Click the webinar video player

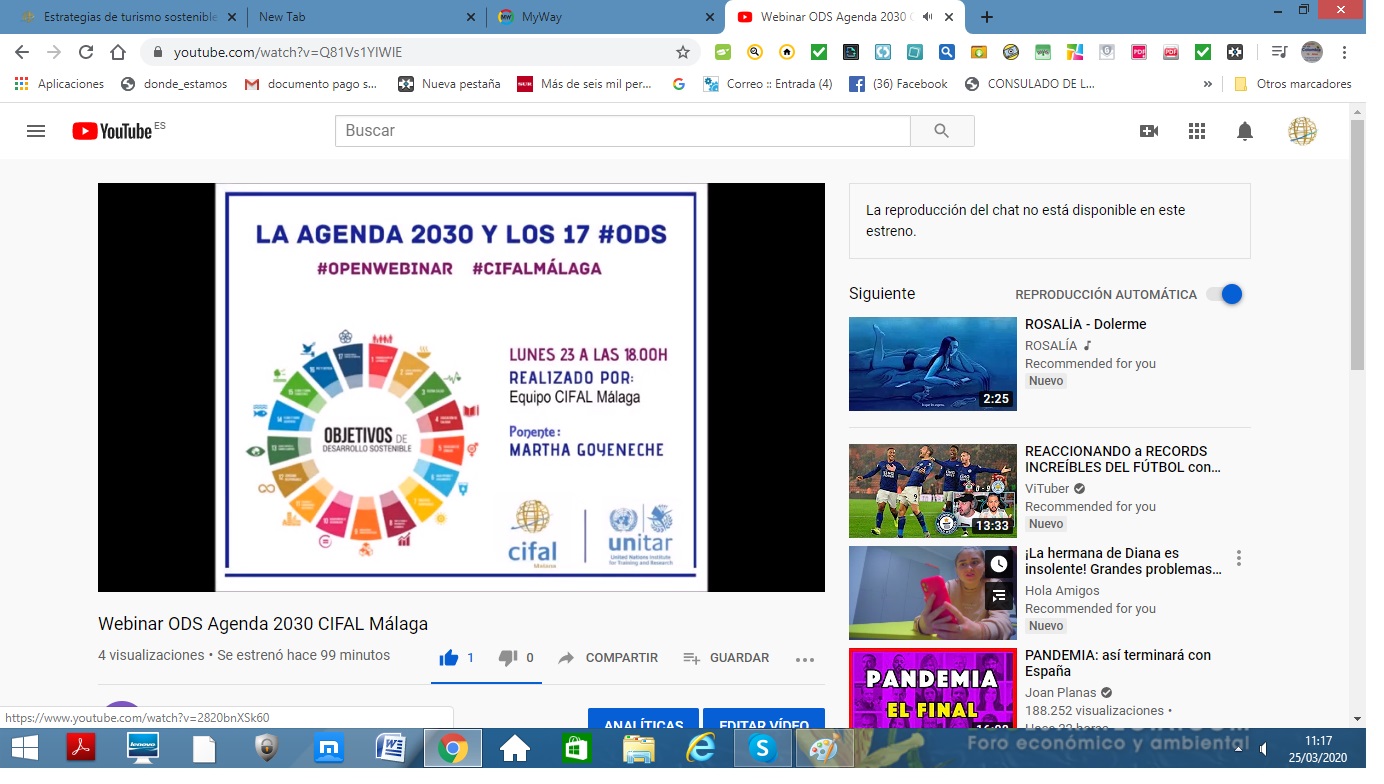(x=461, y=387)
